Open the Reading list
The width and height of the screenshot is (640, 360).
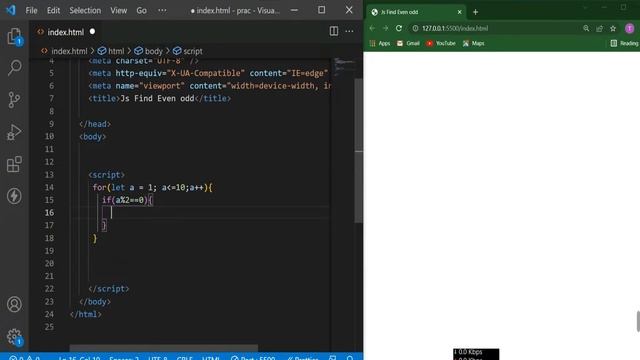624,43
